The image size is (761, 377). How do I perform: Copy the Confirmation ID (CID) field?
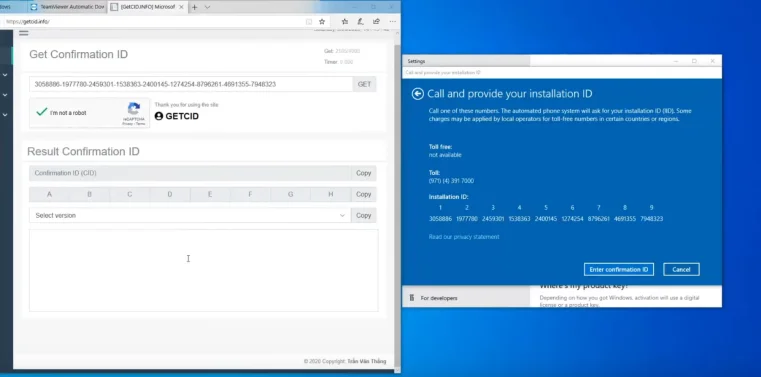[x=364, y=173]
